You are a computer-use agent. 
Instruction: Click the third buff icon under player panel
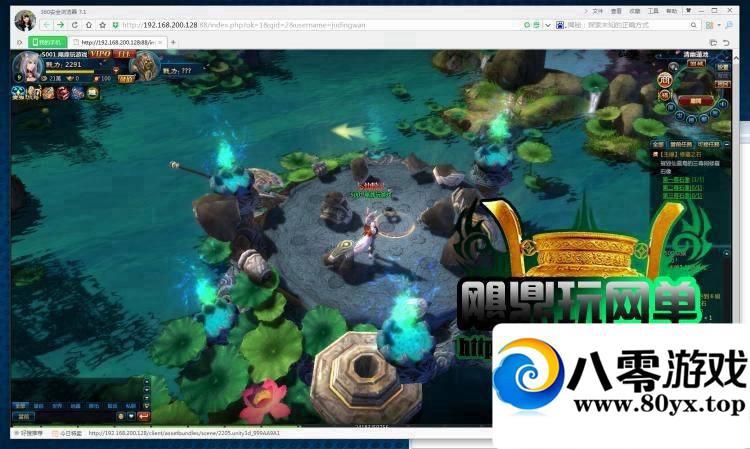pos(48,93)
